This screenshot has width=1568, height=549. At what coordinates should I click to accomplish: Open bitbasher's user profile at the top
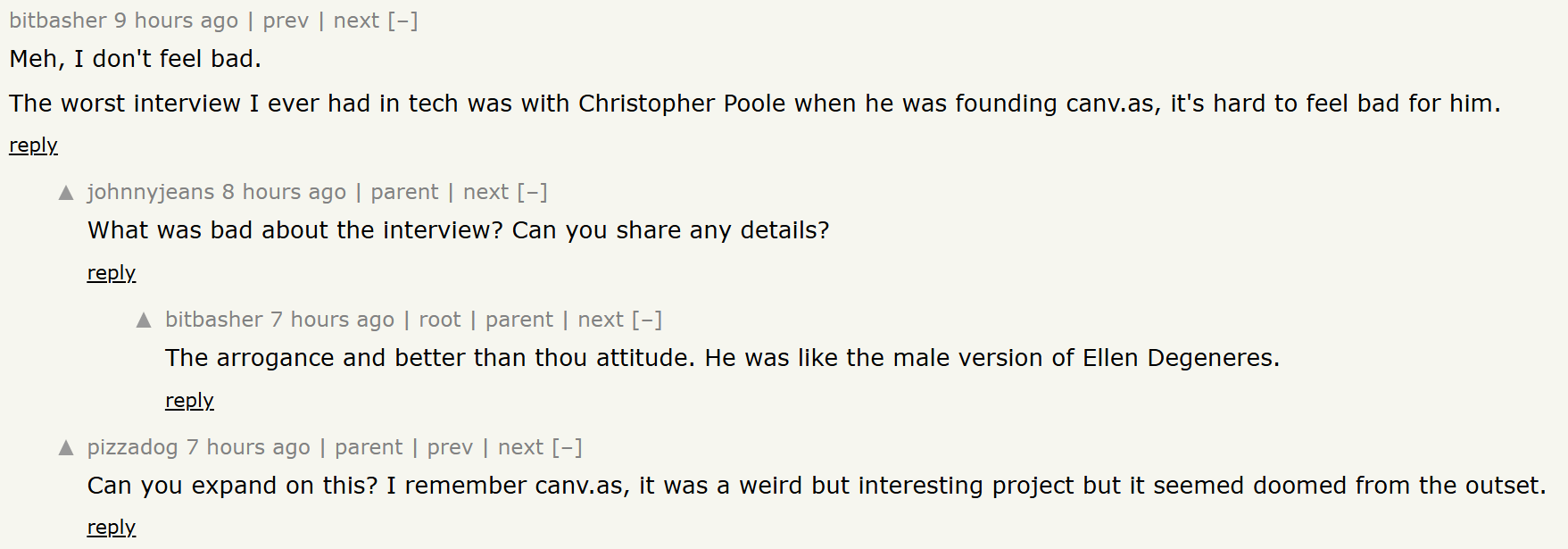[x=58, y=21]
